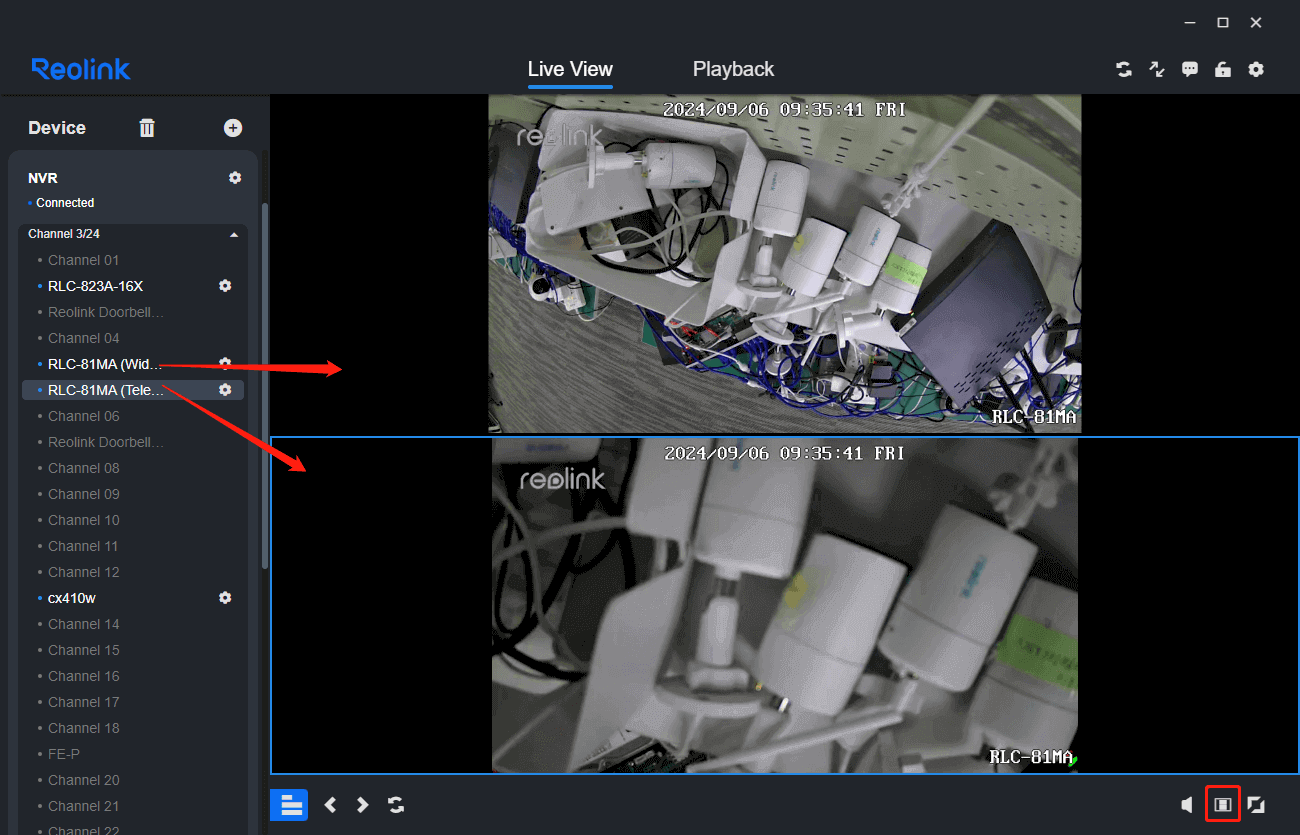Open settings gear for cx410w
The width and height of the screenshot is (1300, 835).
click(x=225, y=597)
